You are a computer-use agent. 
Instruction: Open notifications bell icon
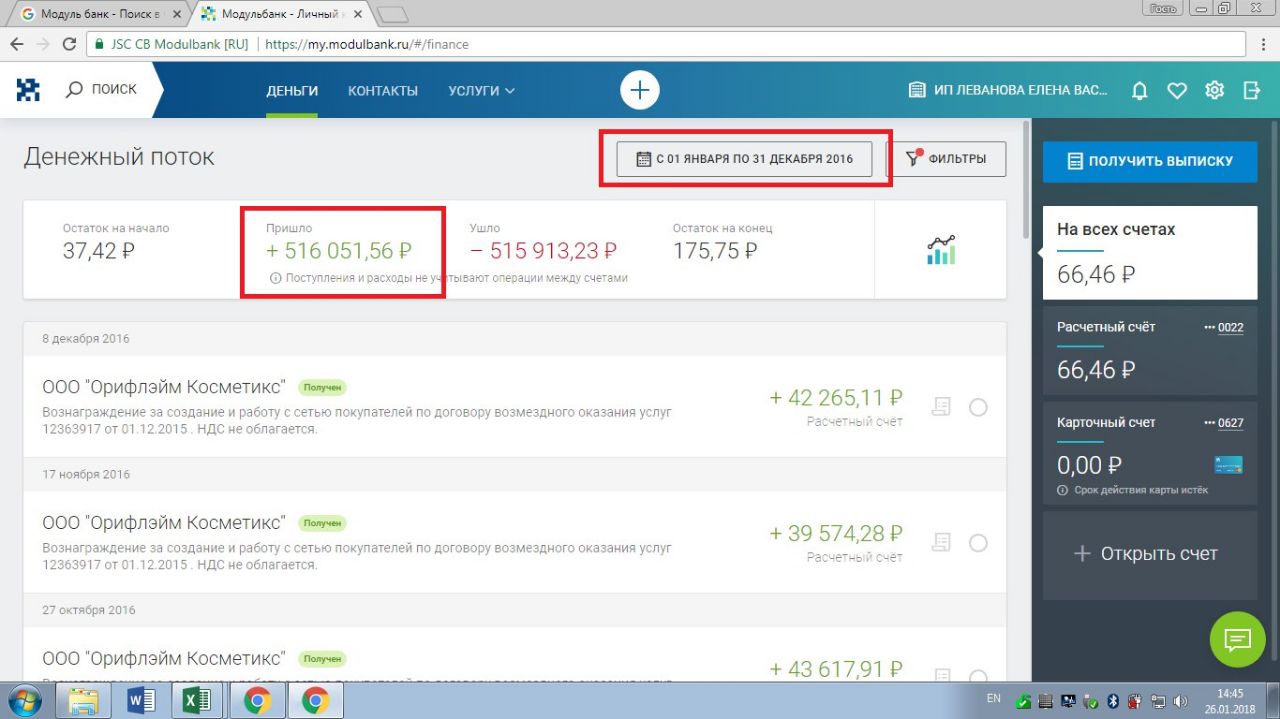point(1139,91)
